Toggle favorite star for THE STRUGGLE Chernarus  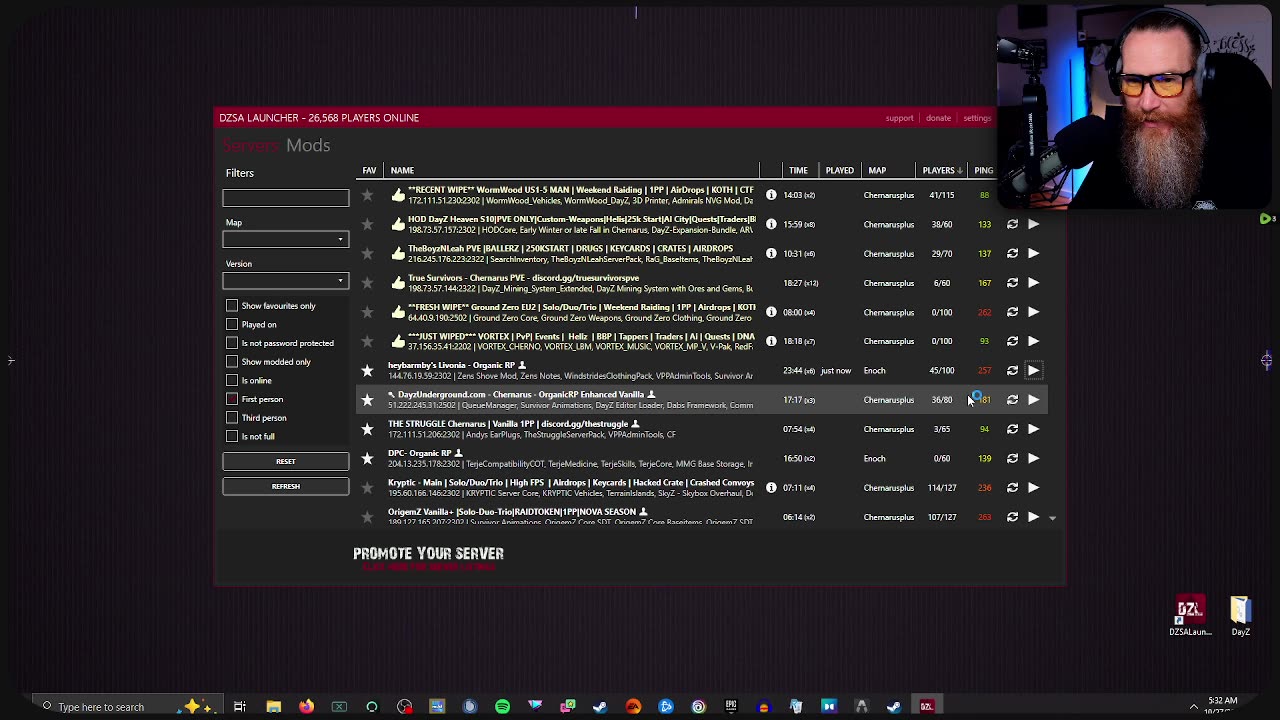click(x=367, y=429)
